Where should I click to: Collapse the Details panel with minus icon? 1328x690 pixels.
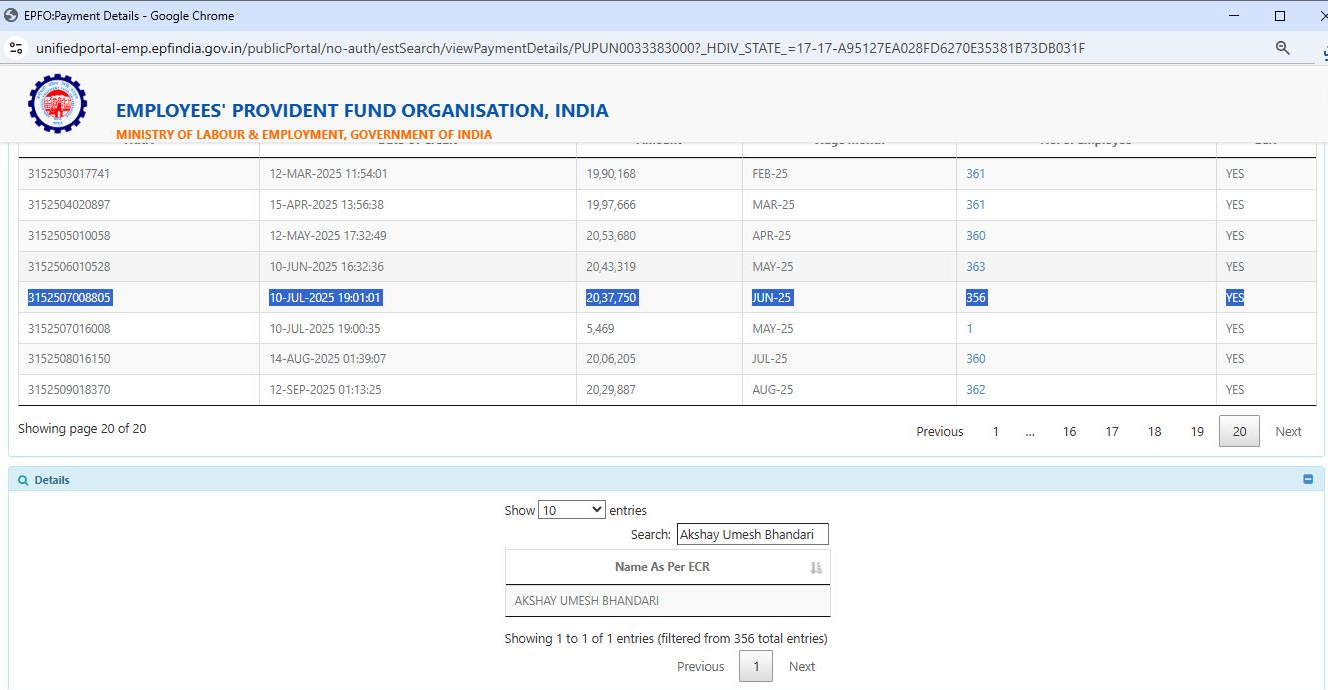click(x=1307, y=479)
